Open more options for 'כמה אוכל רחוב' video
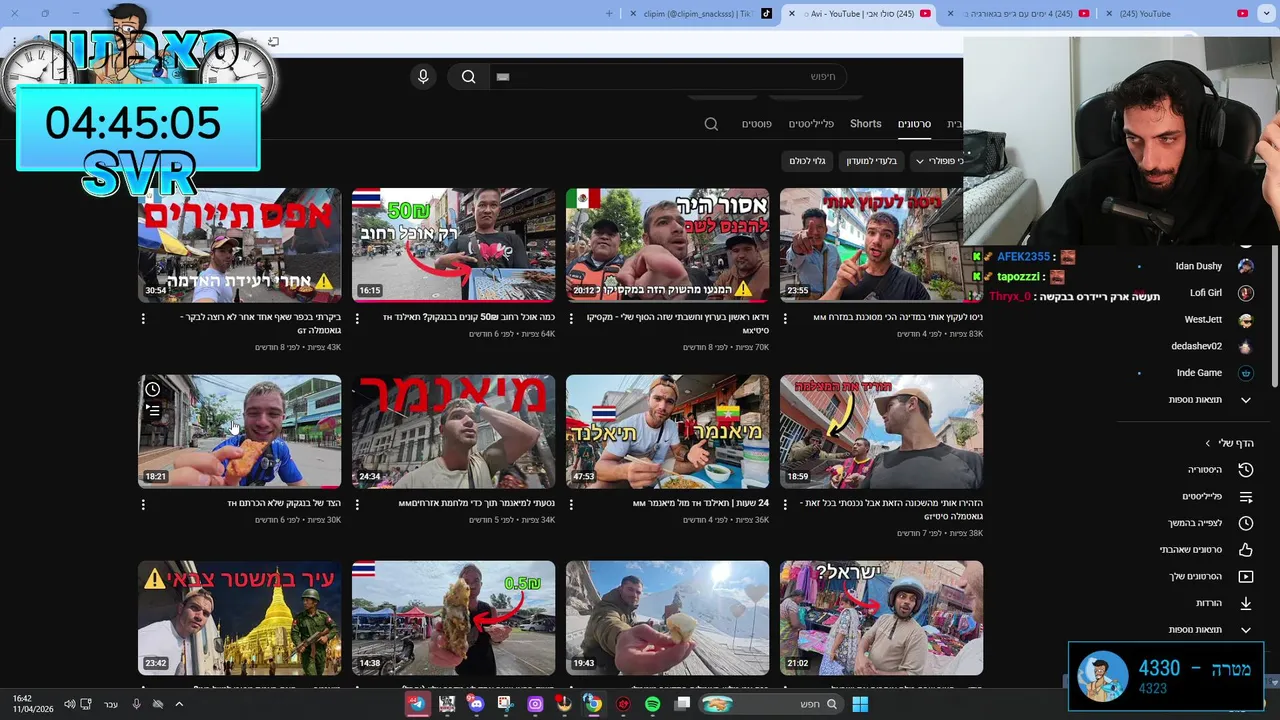This screenshot has width=1280, height=720. pyautogui.click(x=357, y=318)
